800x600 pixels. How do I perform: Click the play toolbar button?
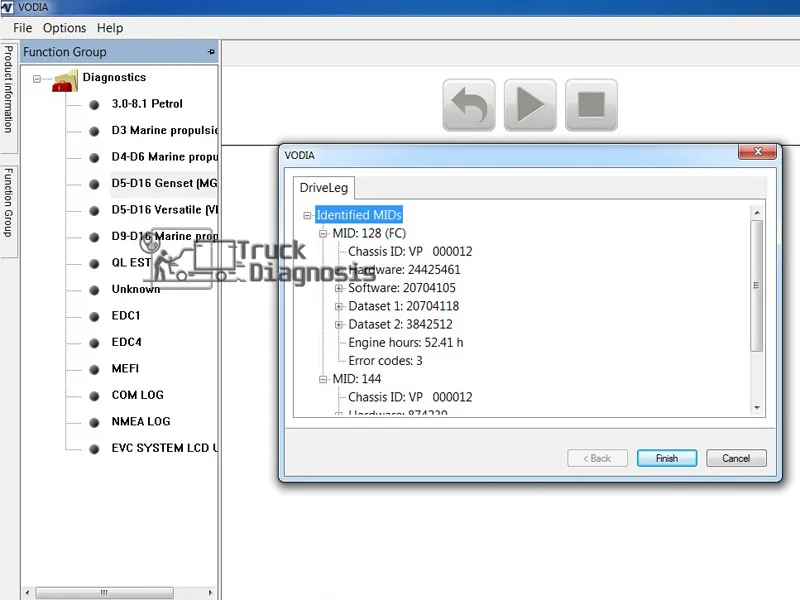[530, 105]
